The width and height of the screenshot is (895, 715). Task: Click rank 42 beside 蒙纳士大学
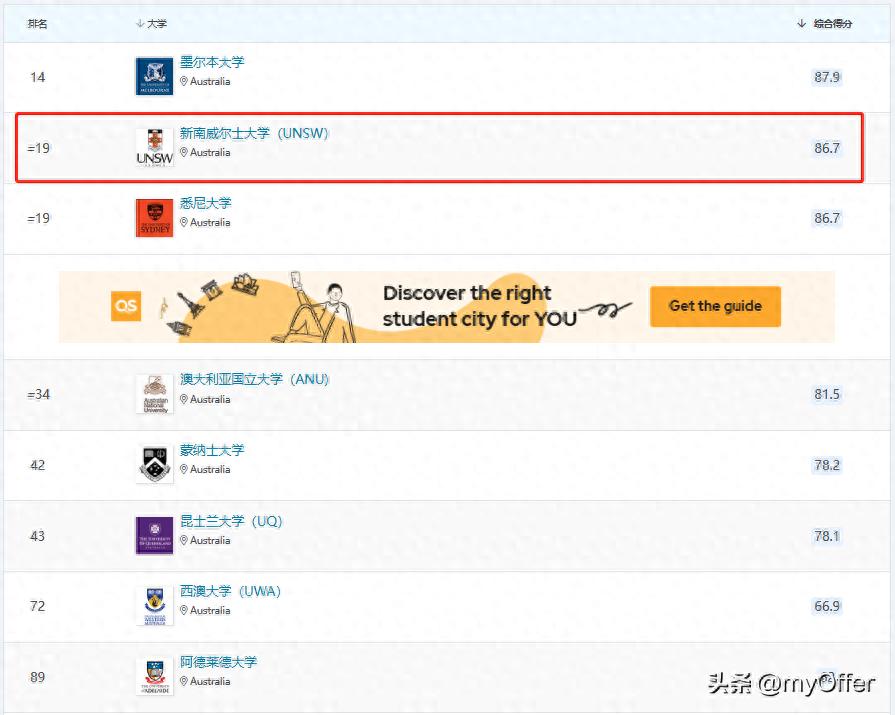coord(38,465)
